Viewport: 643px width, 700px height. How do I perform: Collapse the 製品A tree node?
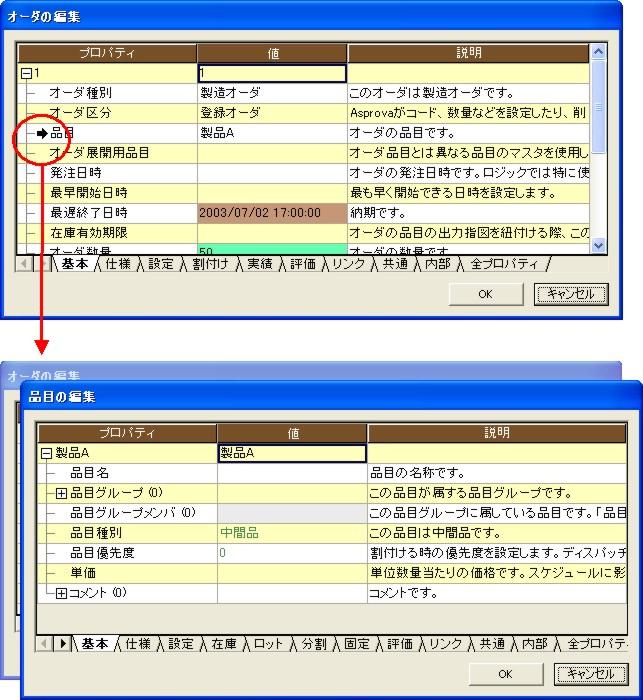46,454
